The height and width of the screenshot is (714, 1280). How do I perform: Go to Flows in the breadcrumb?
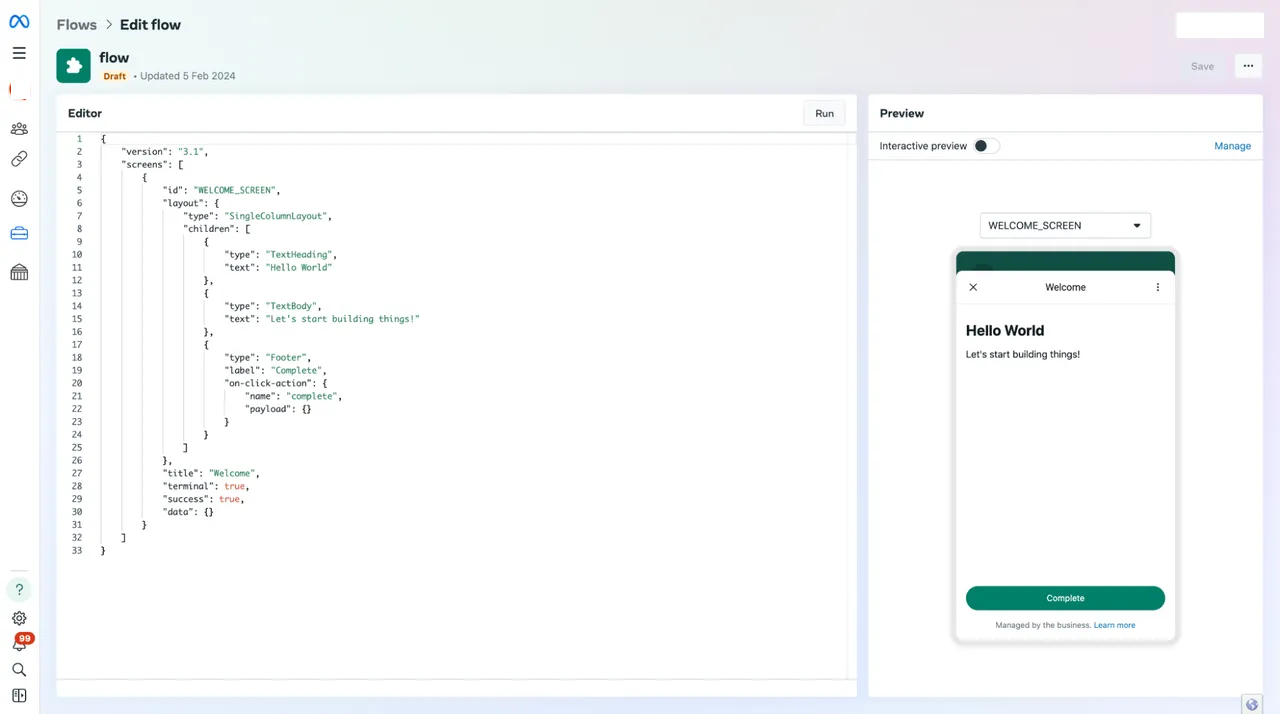click(77, 25)
